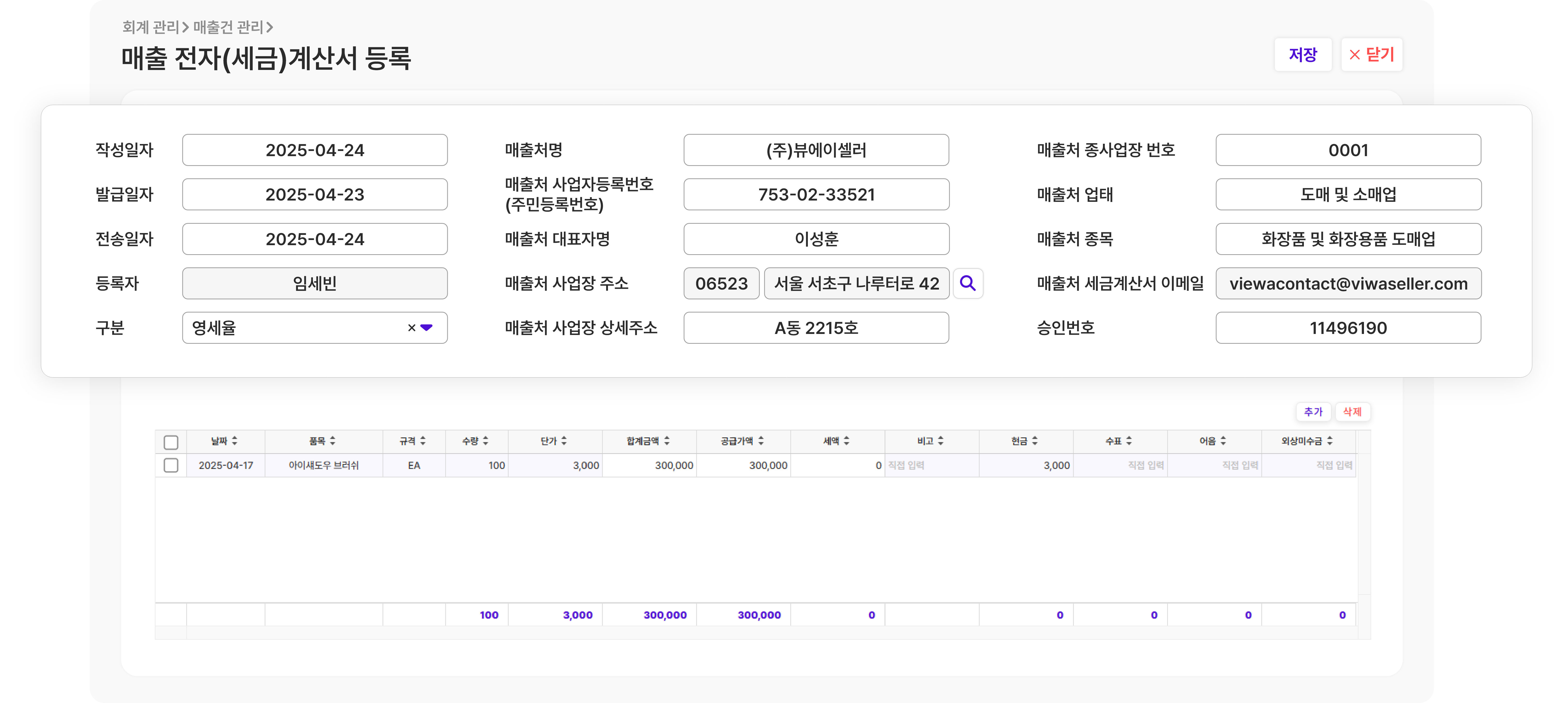Click the 현금 cell 3,000 in the row
Viewport: 1568px width, 703px height.
coord(1026,465)
